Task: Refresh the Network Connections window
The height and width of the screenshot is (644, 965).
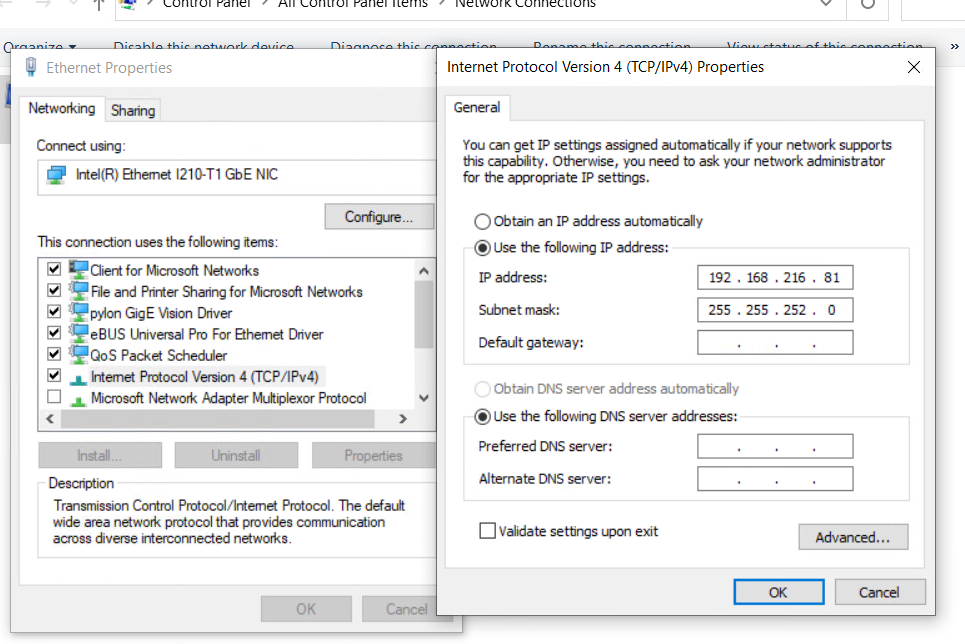Action: point(867,5)
